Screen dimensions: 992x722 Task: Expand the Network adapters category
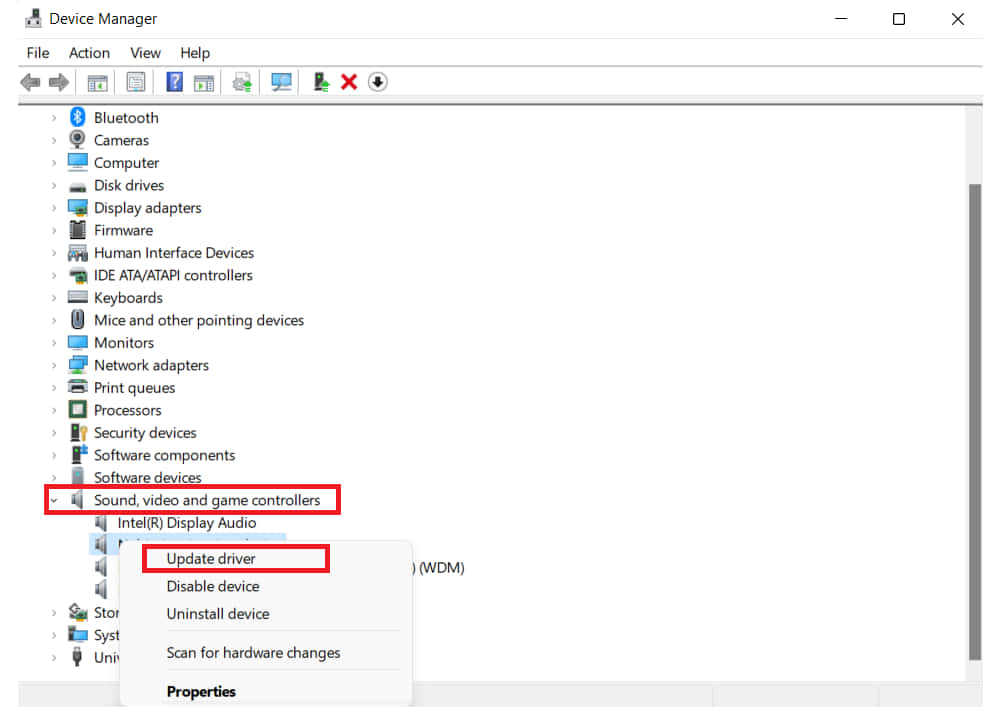click(x=54, y=366)
